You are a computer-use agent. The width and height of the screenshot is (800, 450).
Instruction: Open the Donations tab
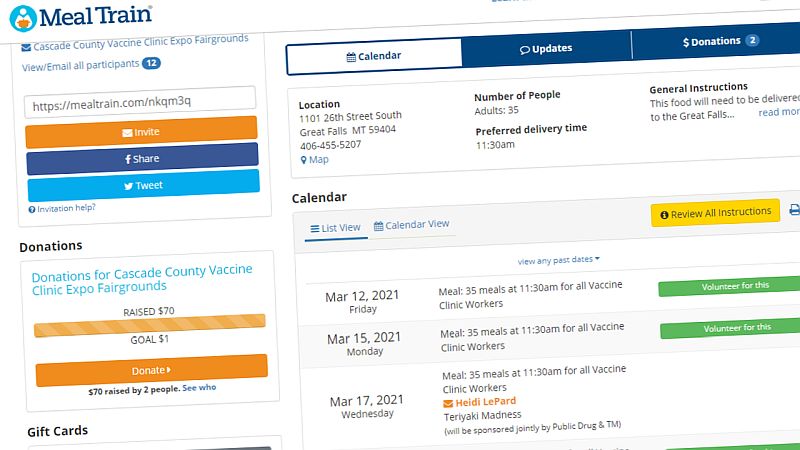[x=716, y=42]
